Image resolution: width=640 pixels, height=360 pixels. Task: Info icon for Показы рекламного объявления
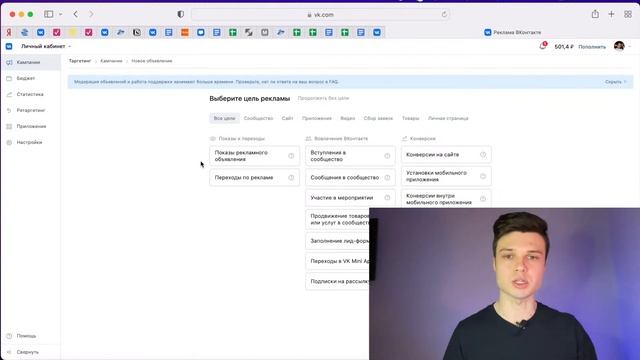291,156
